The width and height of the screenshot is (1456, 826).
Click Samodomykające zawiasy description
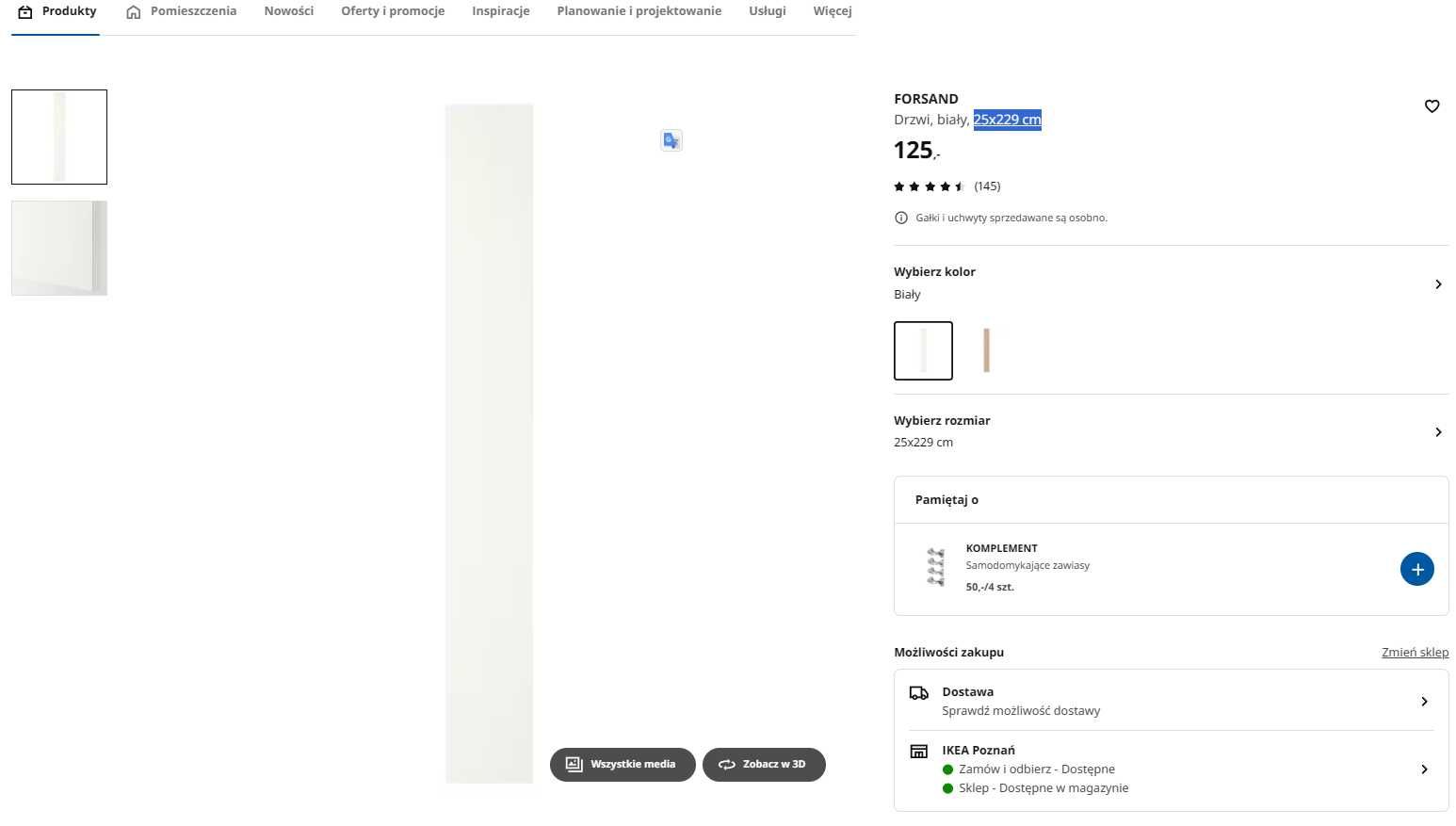click(1027, 566)
